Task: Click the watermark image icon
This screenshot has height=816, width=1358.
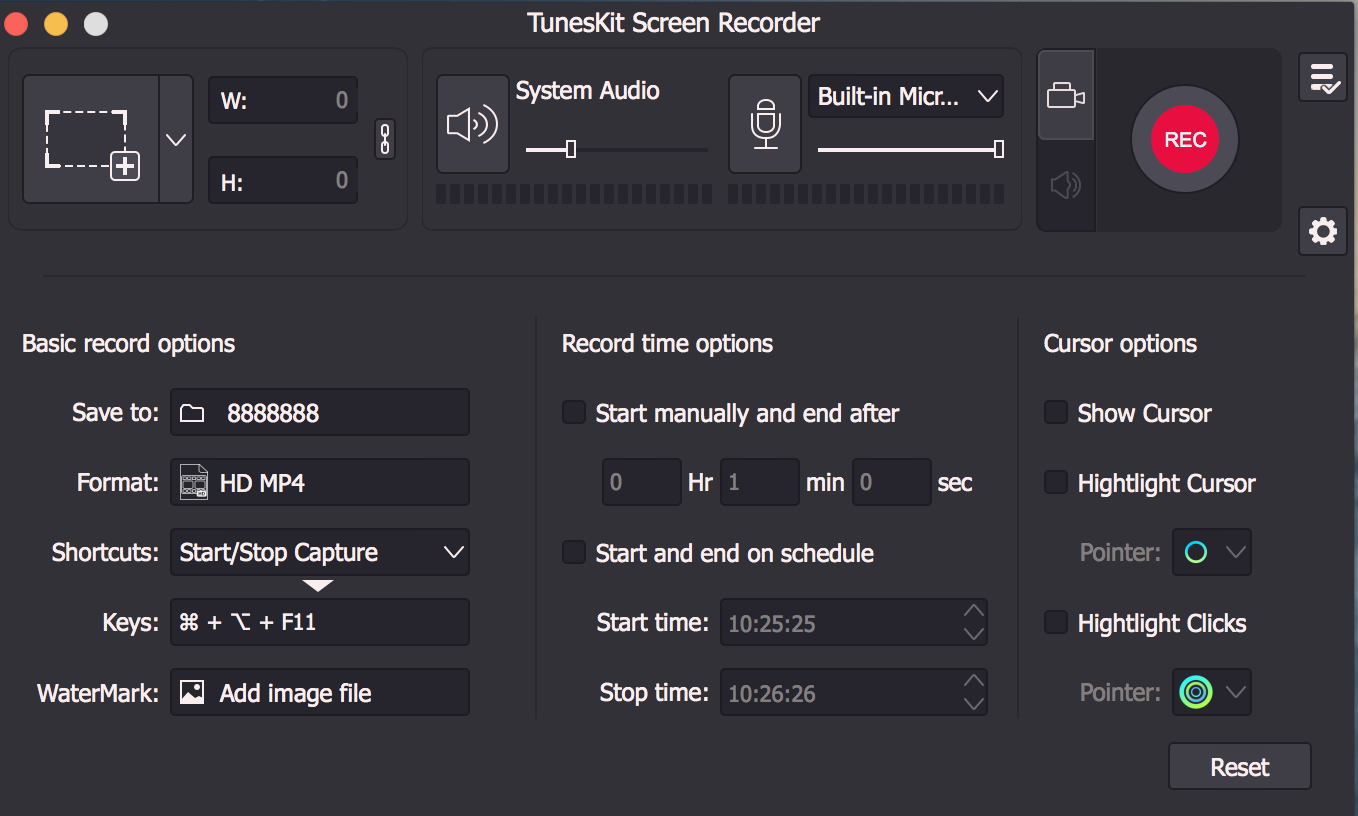Action: 192,692
